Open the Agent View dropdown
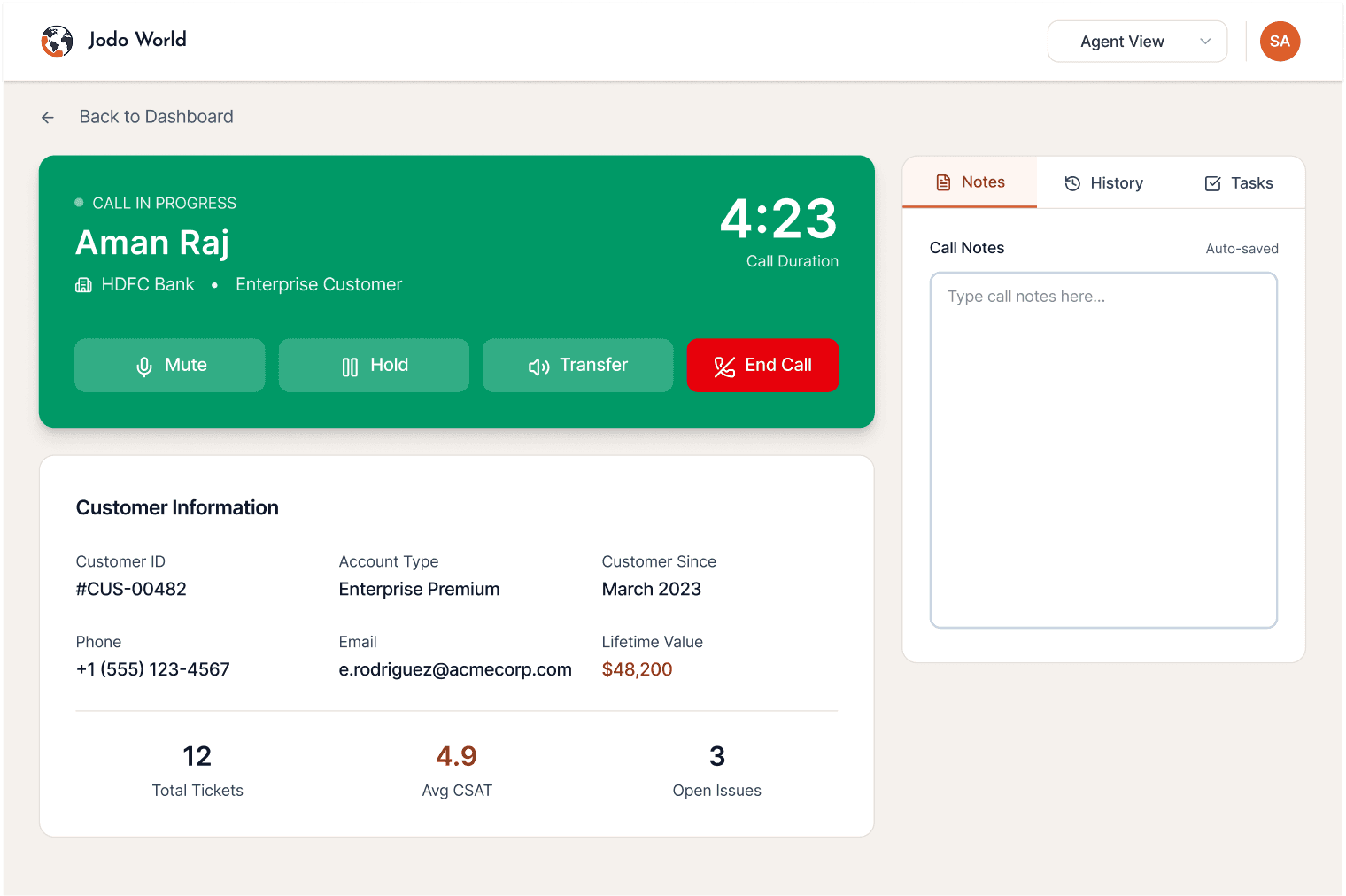1346x896 pixels. click(1137, 42)
